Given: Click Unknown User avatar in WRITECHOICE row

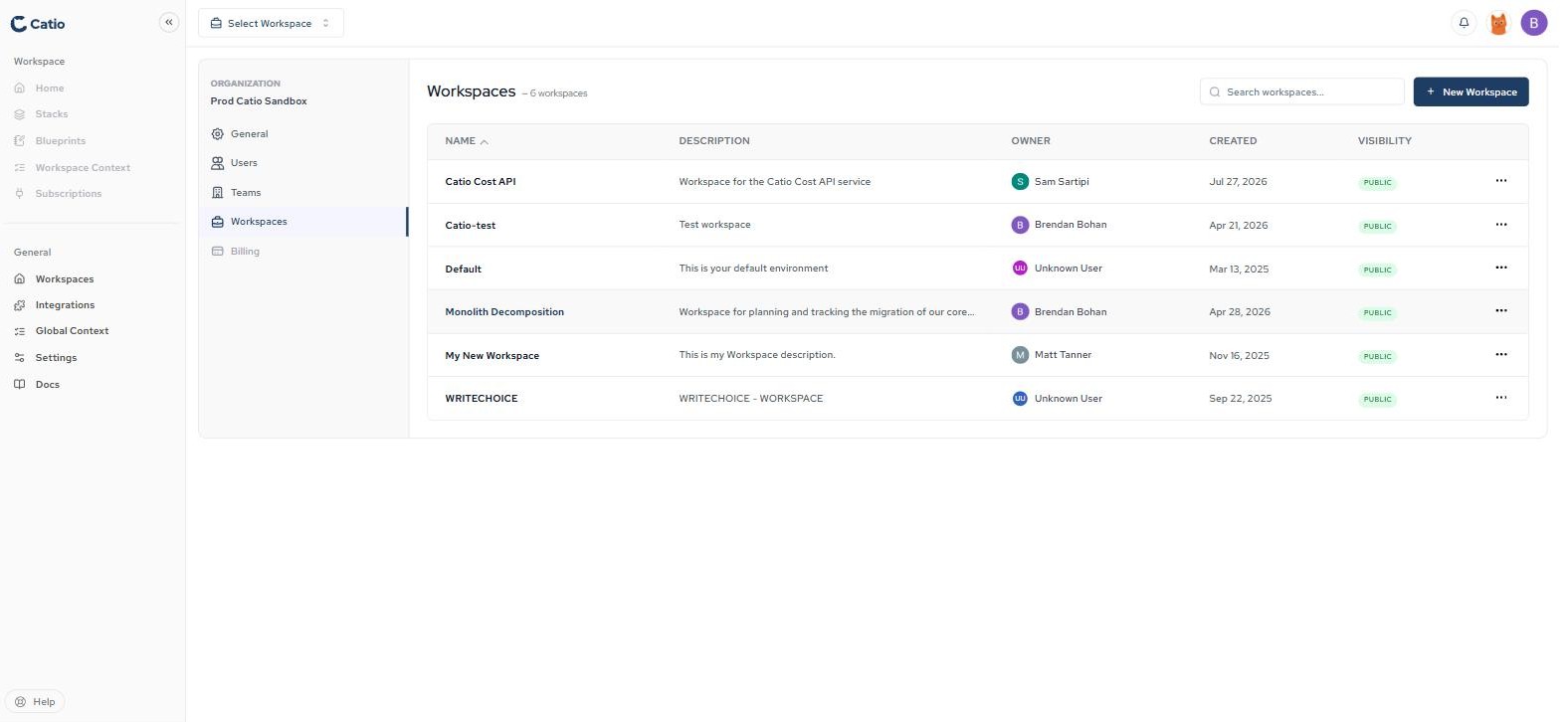Looking at the screenshot, I should [x=1020, y=399].
